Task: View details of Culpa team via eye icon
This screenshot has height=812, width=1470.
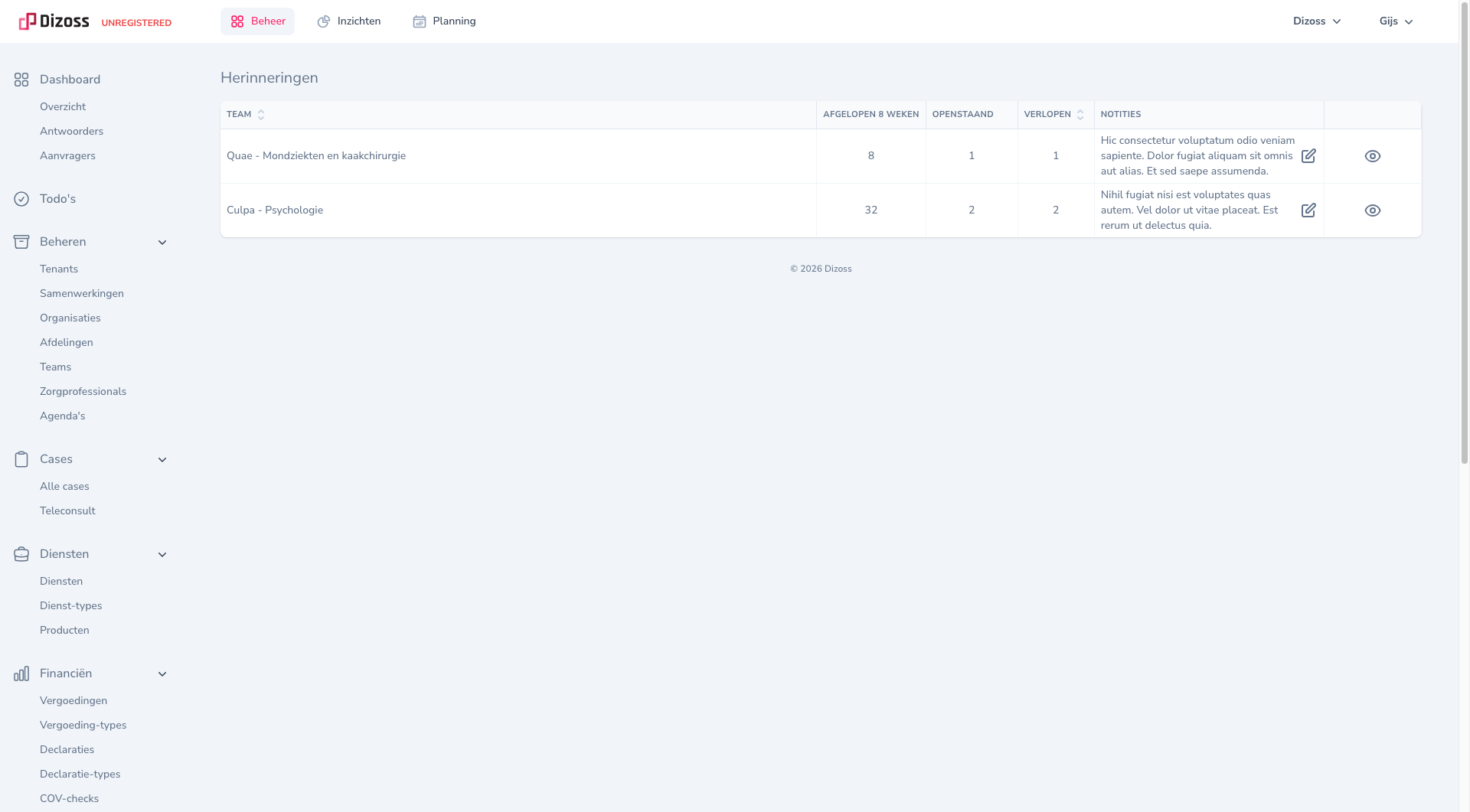Action: tap(1372, 210)
